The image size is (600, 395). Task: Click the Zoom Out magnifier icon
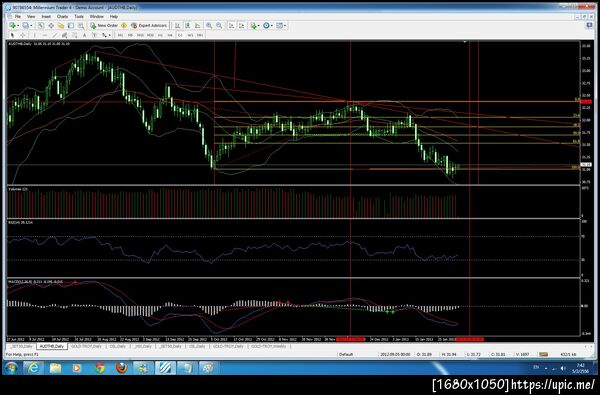click(x=219, y=26)
